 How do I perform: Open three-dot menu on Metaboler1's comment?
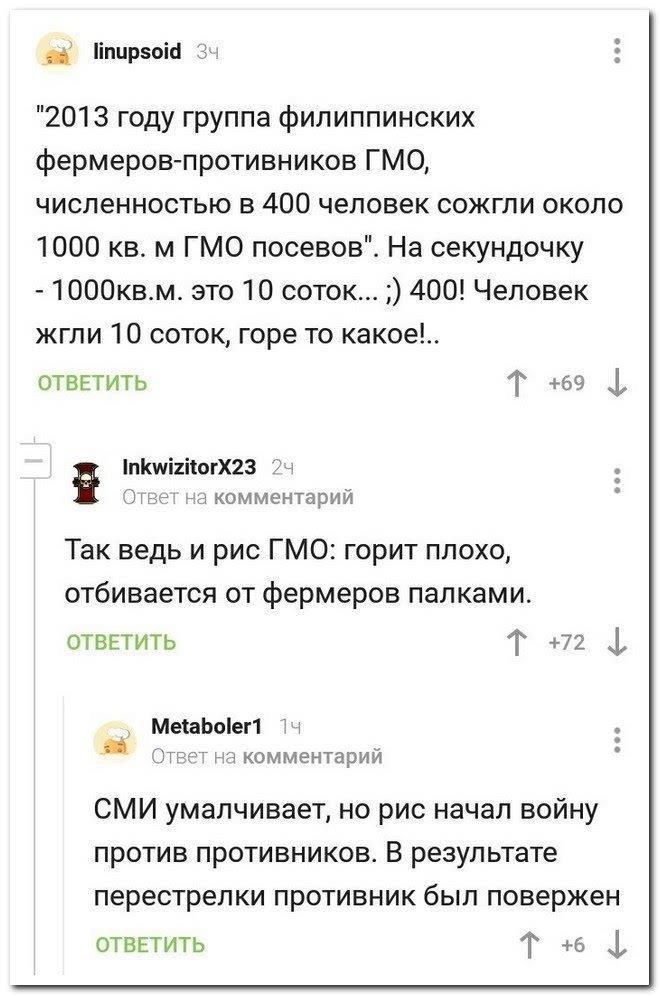(x=618, y=741)
